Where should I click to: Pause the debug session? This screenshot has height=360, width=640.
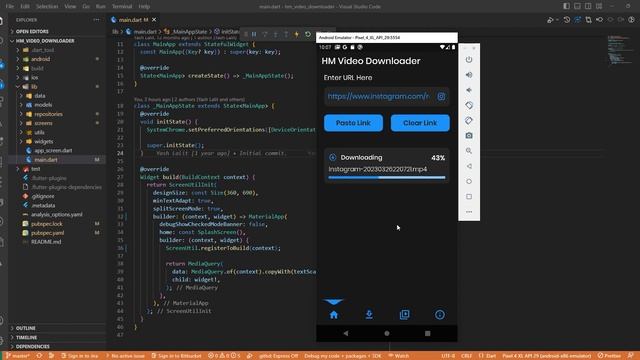(254, 34)
